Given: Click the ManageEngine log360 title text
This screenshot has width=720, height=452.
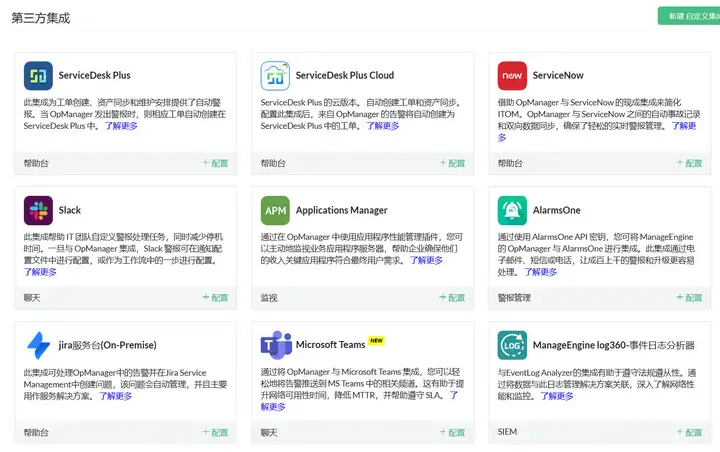Looking at the screenshot, I should pyautogui.click(x=613, y=345).
